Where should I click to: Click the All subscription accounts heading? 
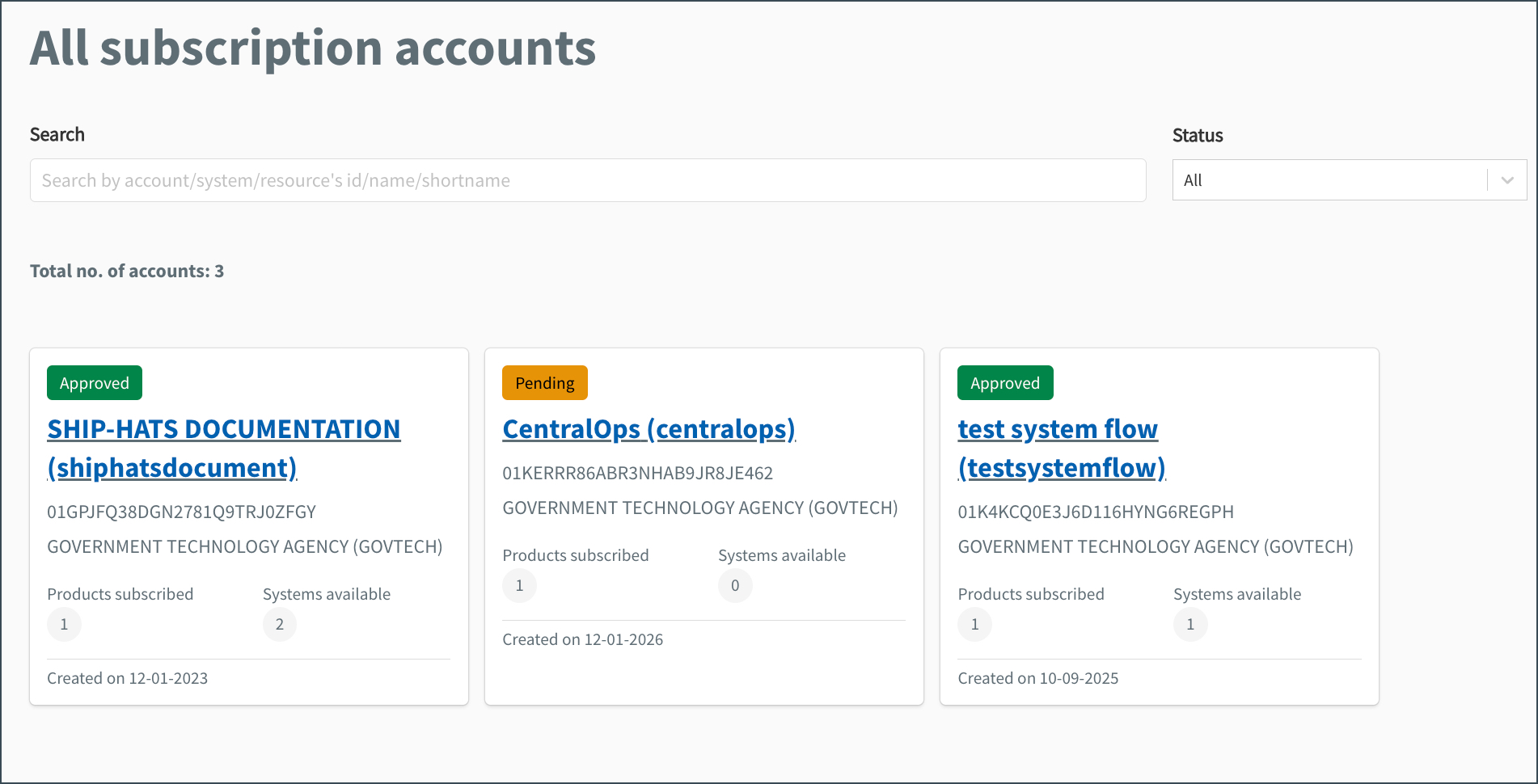tap(313, 49)
